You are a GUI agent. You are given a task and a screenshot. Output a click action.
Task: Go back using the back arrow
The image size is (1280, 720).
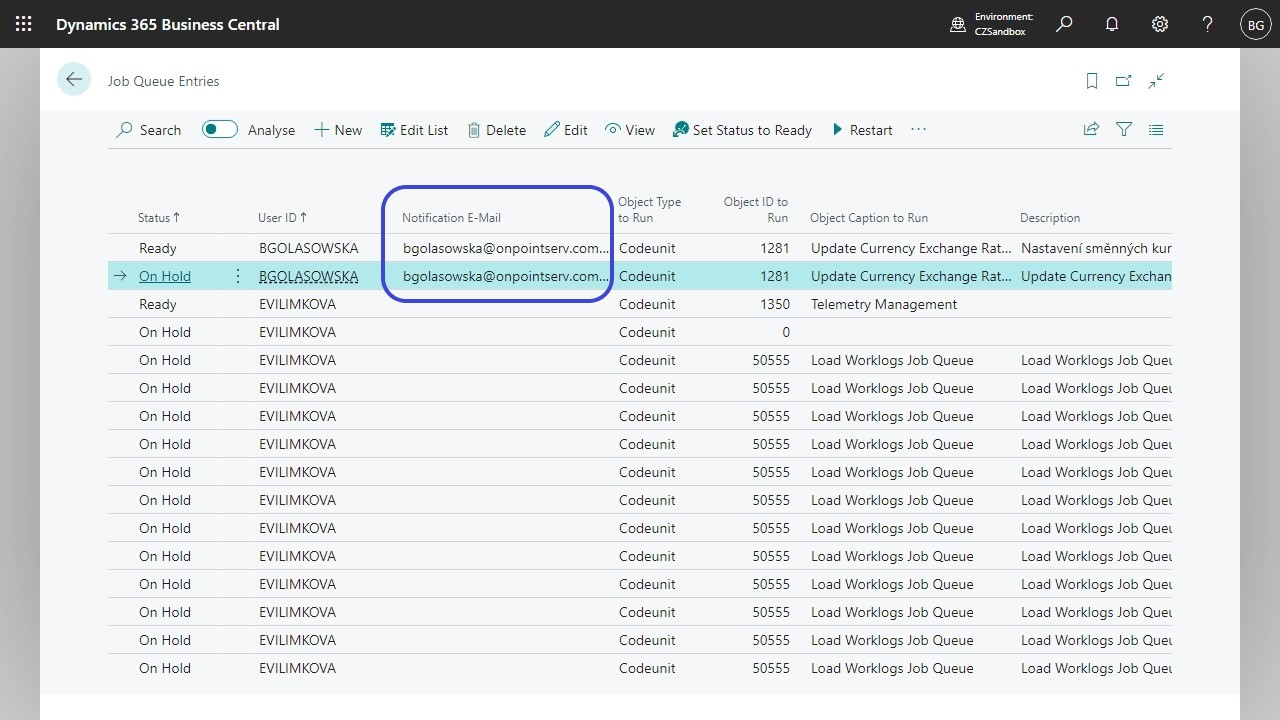point(74,80)
